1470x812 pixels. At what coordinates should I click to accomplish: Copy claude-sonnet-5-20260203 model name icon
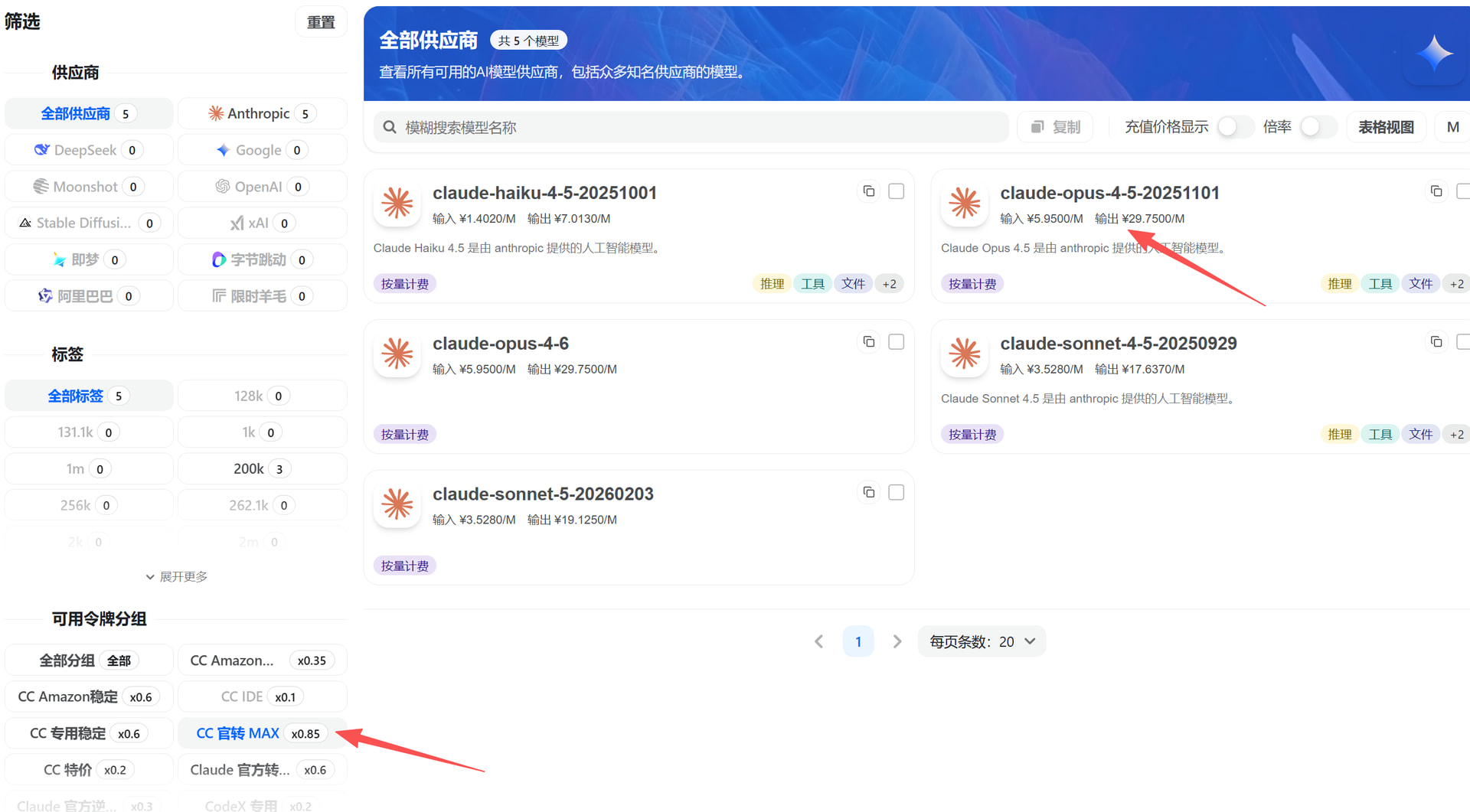coord(868,493)
